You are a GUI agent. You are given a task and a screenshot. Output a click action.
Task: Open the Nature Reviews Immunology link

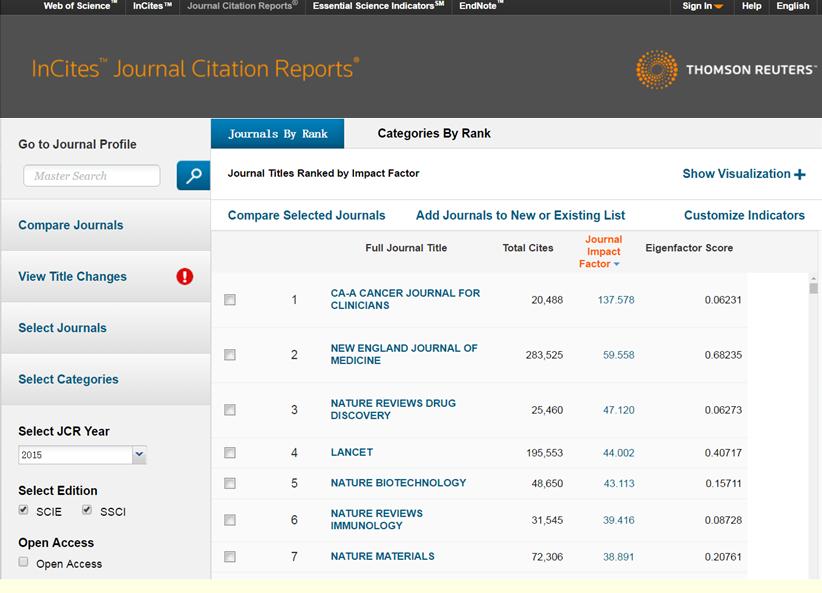click(376, 520)
